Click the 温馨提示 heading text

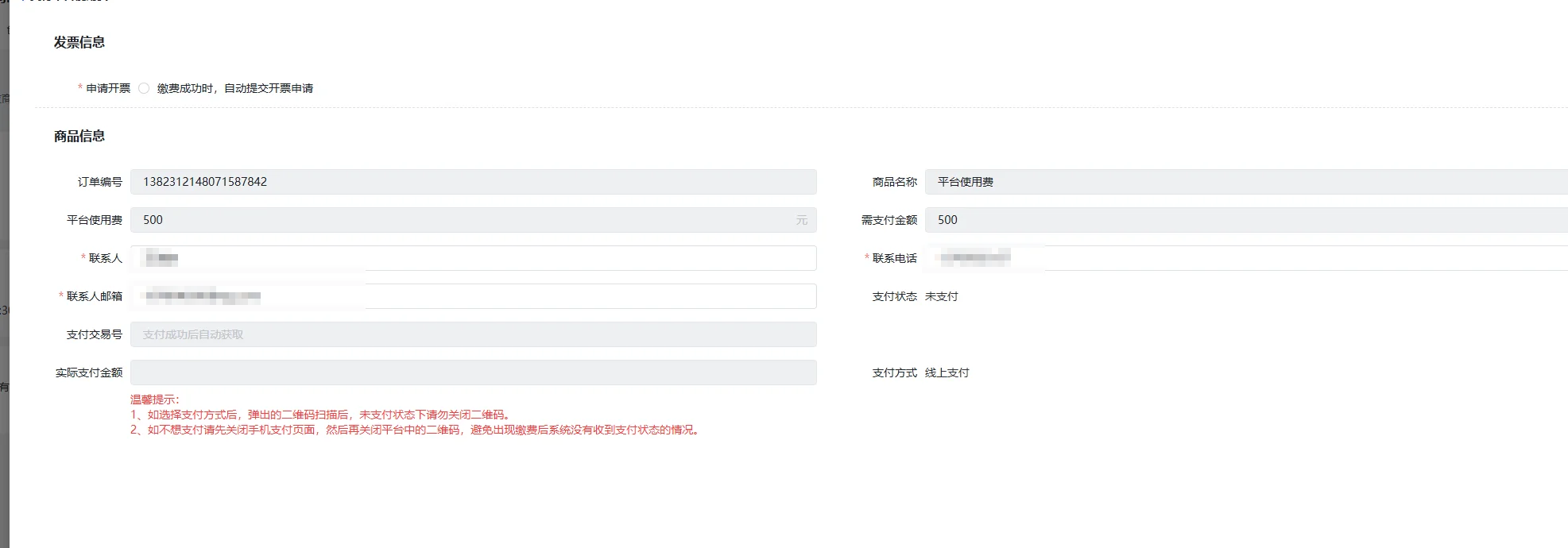coord(155,399)
